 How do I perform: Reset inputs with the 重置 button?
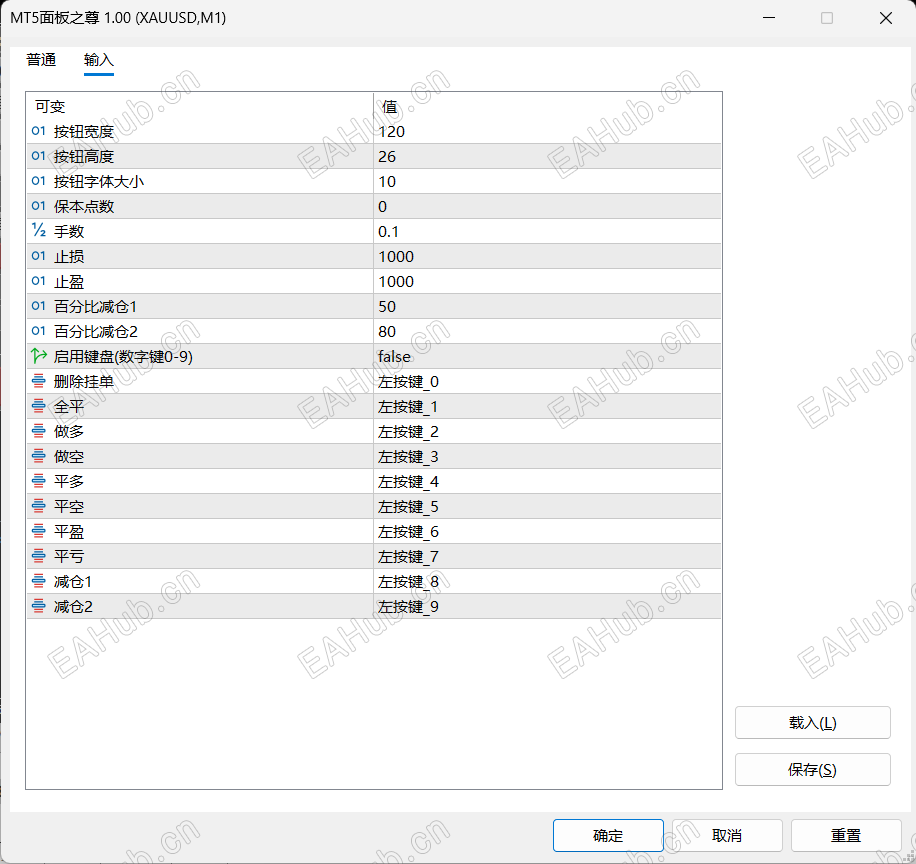point(845,835)
